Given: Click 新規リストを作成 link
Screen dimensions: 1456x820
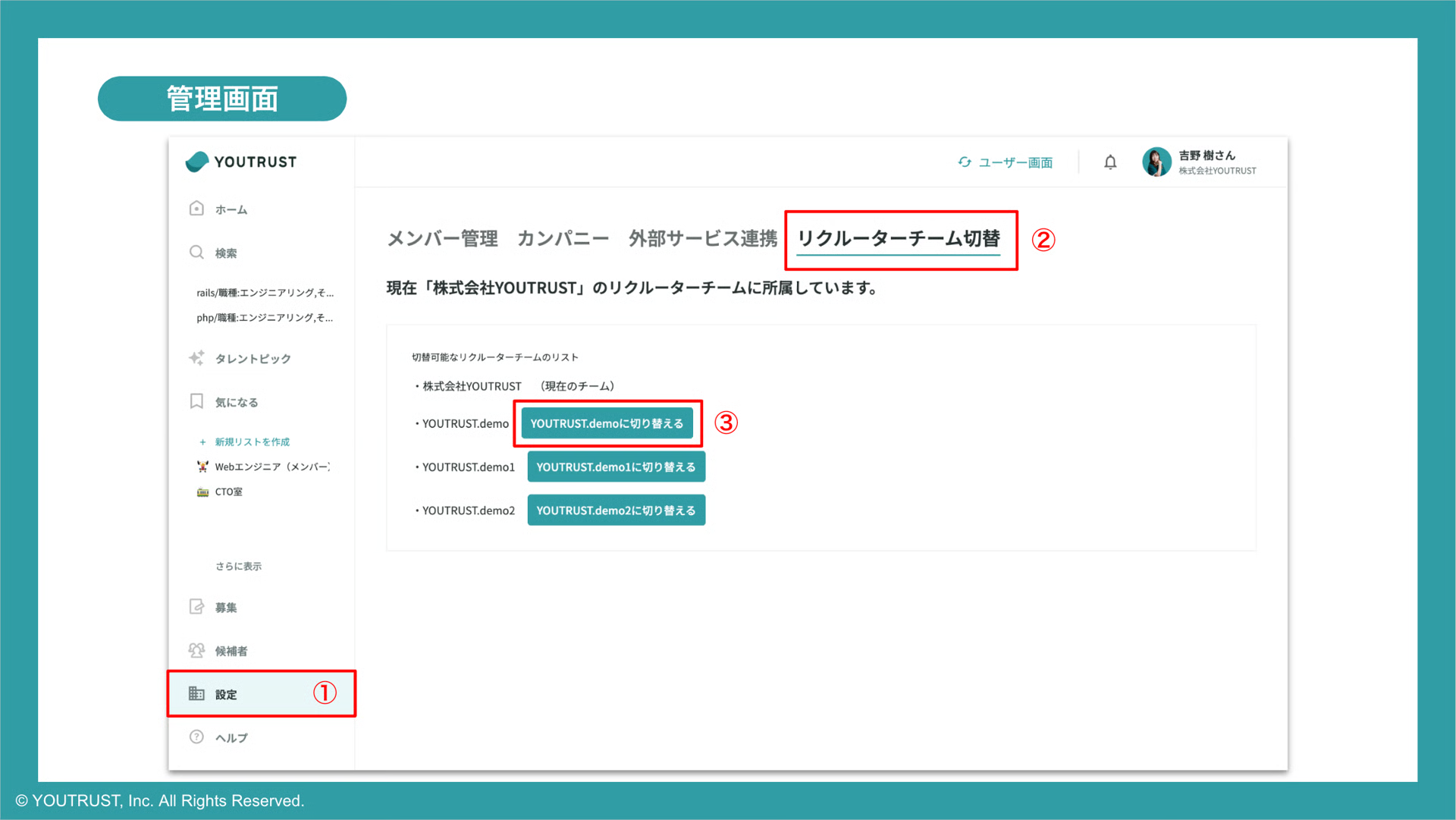Looking at the screenshot, I should tap(252, 442).
